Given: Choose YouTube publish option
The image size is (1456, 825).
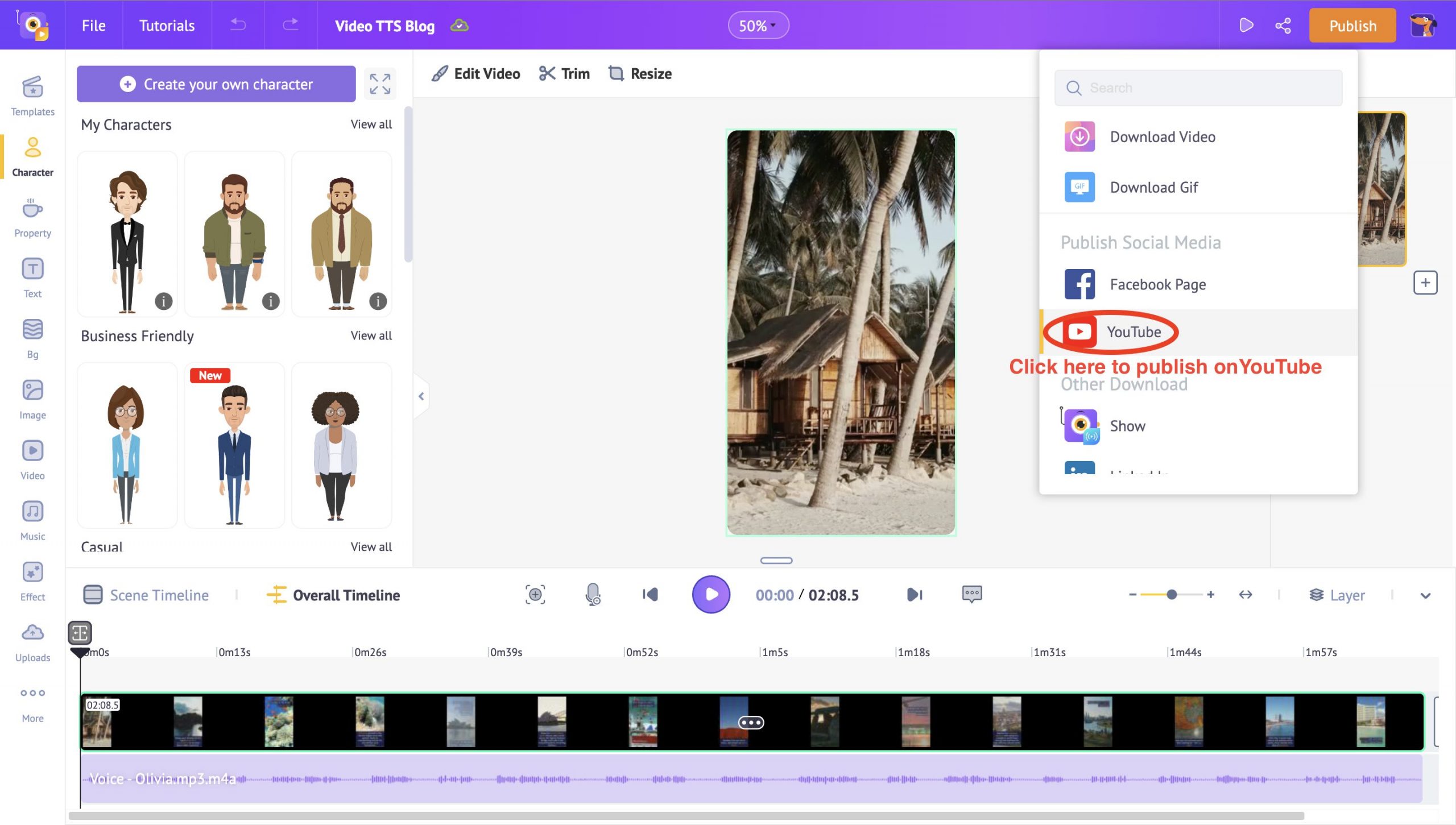Looking at the screenshot, I should click(x=1198, y=332).
